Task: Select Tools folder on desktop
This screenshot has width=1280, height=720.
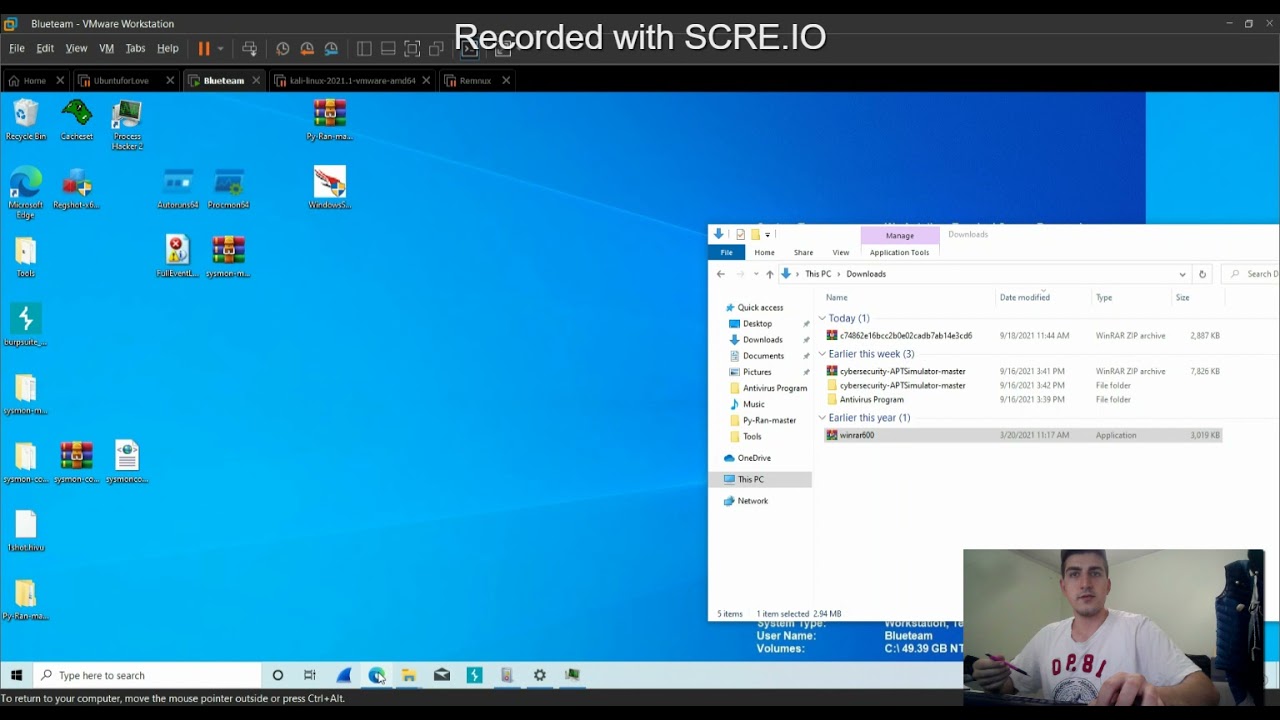Action: pos(26,258)
